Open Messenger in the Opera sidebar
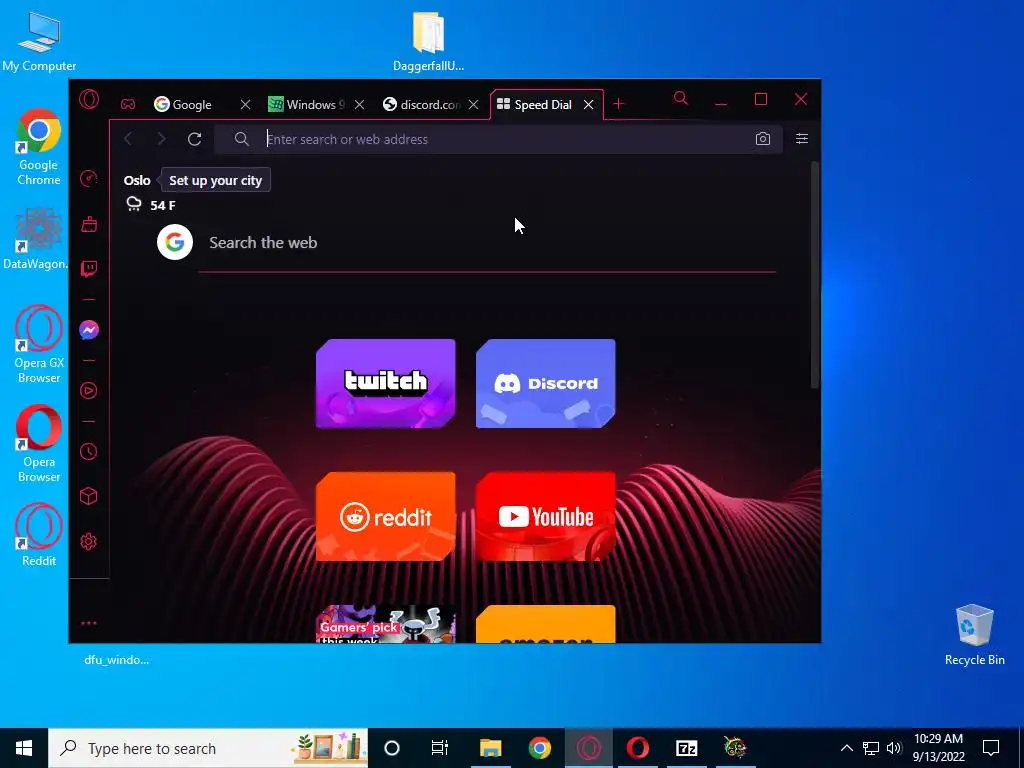Viewport: 1024px width, 768px height. [89, 330]
